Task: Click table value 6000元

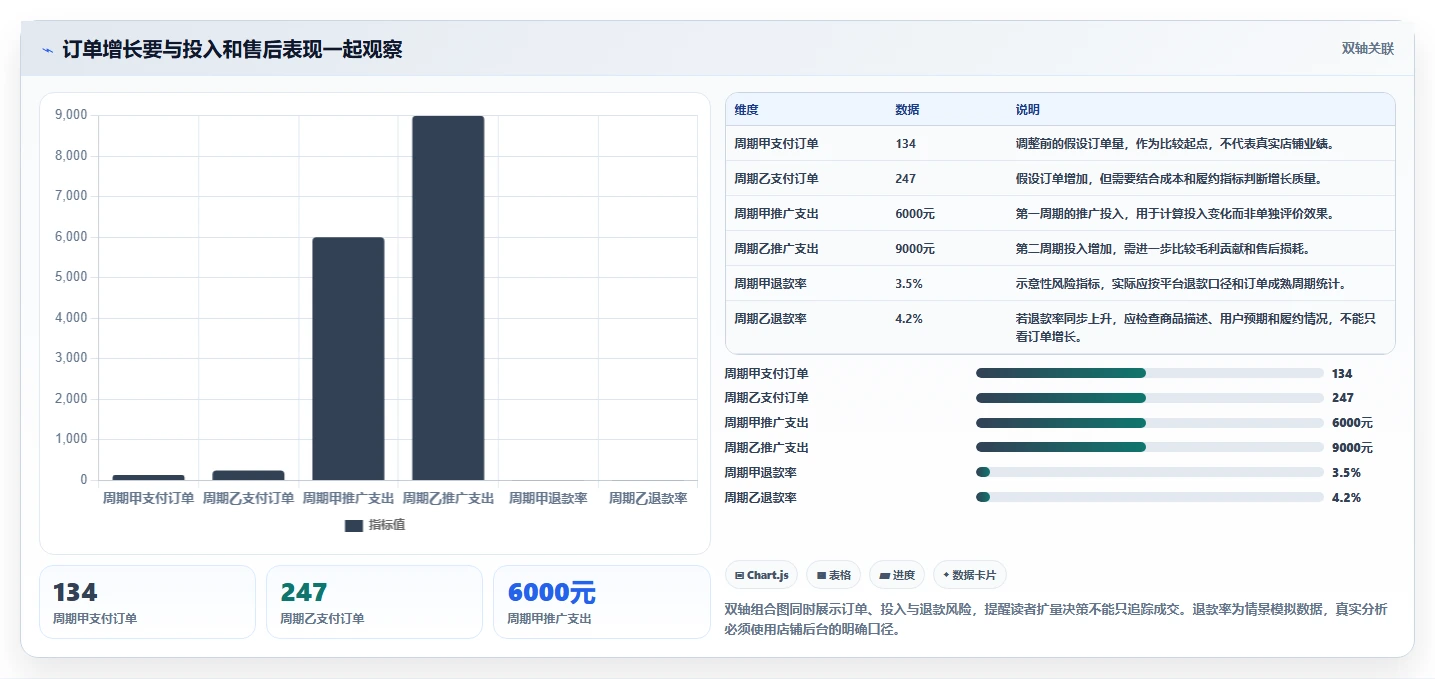Action: tap(915, 214)
